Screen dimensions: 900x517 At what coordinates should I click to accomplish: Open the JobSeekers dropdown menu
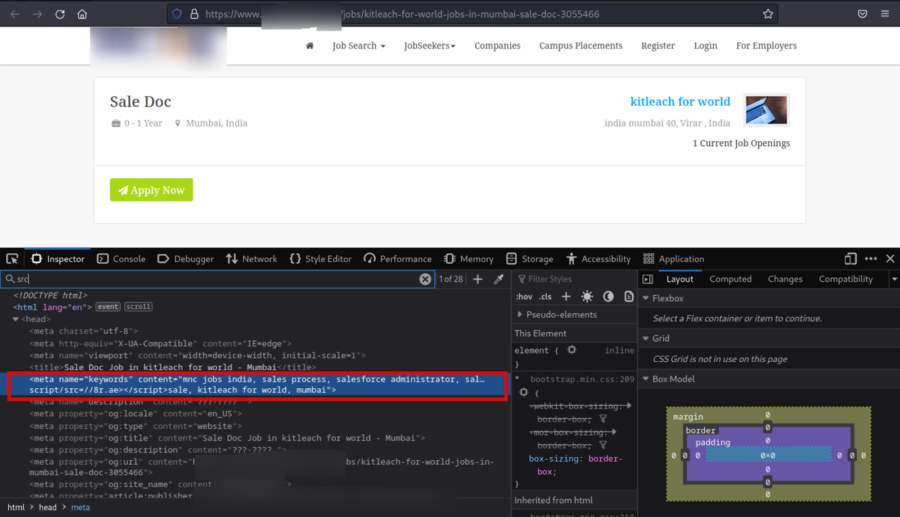tap(429, 46)
